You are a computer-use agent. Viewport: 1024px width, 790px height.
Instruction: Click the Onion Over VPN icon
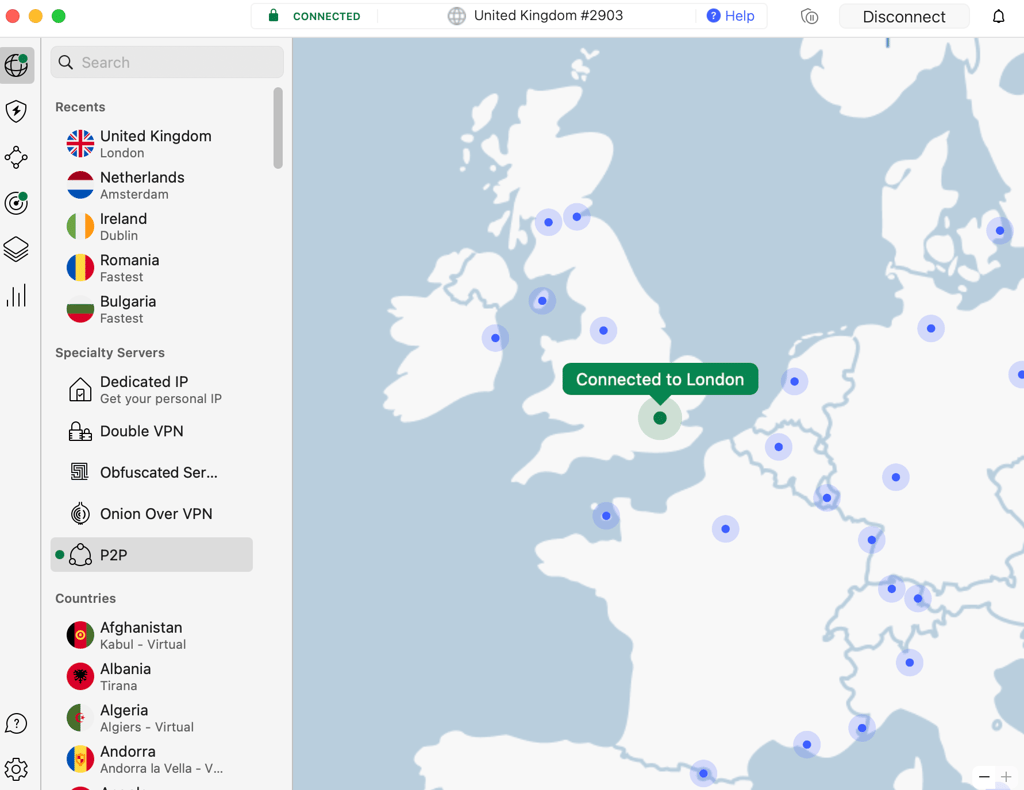coord(80,514)
